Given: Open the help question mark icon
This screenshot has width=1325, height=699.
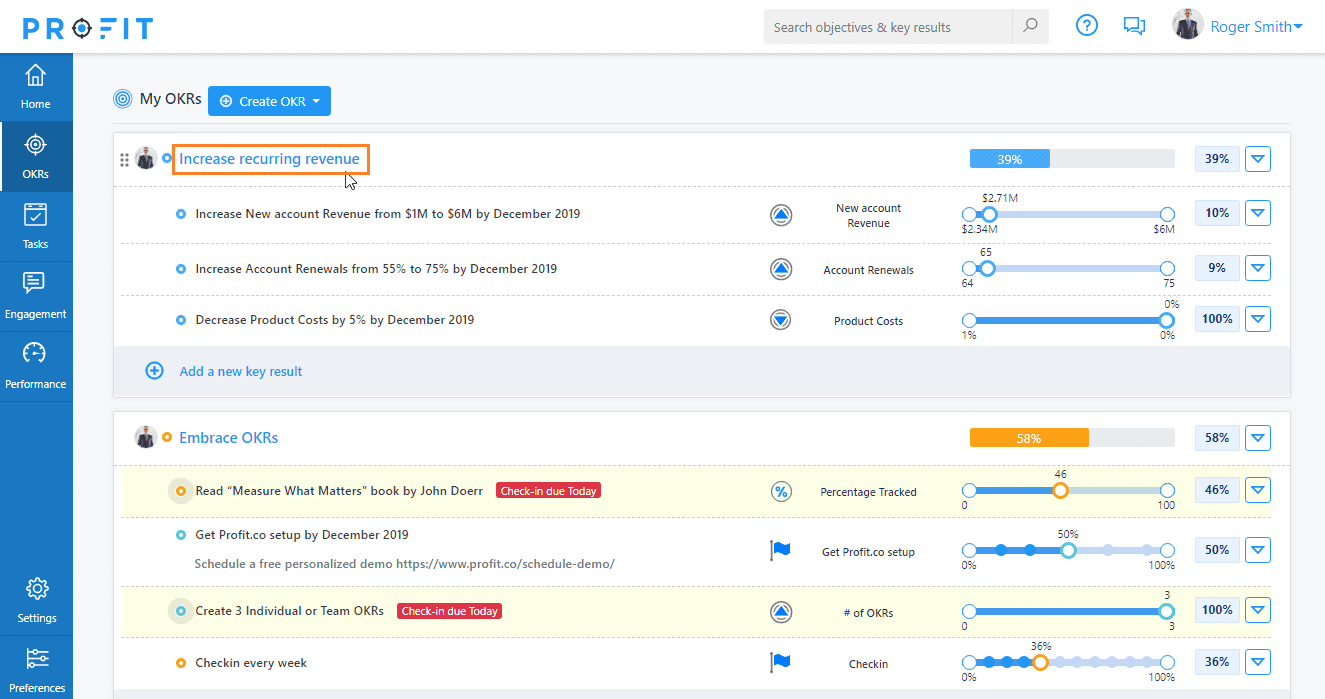Looking at the screenshot, I should (x=1087, y=26).
